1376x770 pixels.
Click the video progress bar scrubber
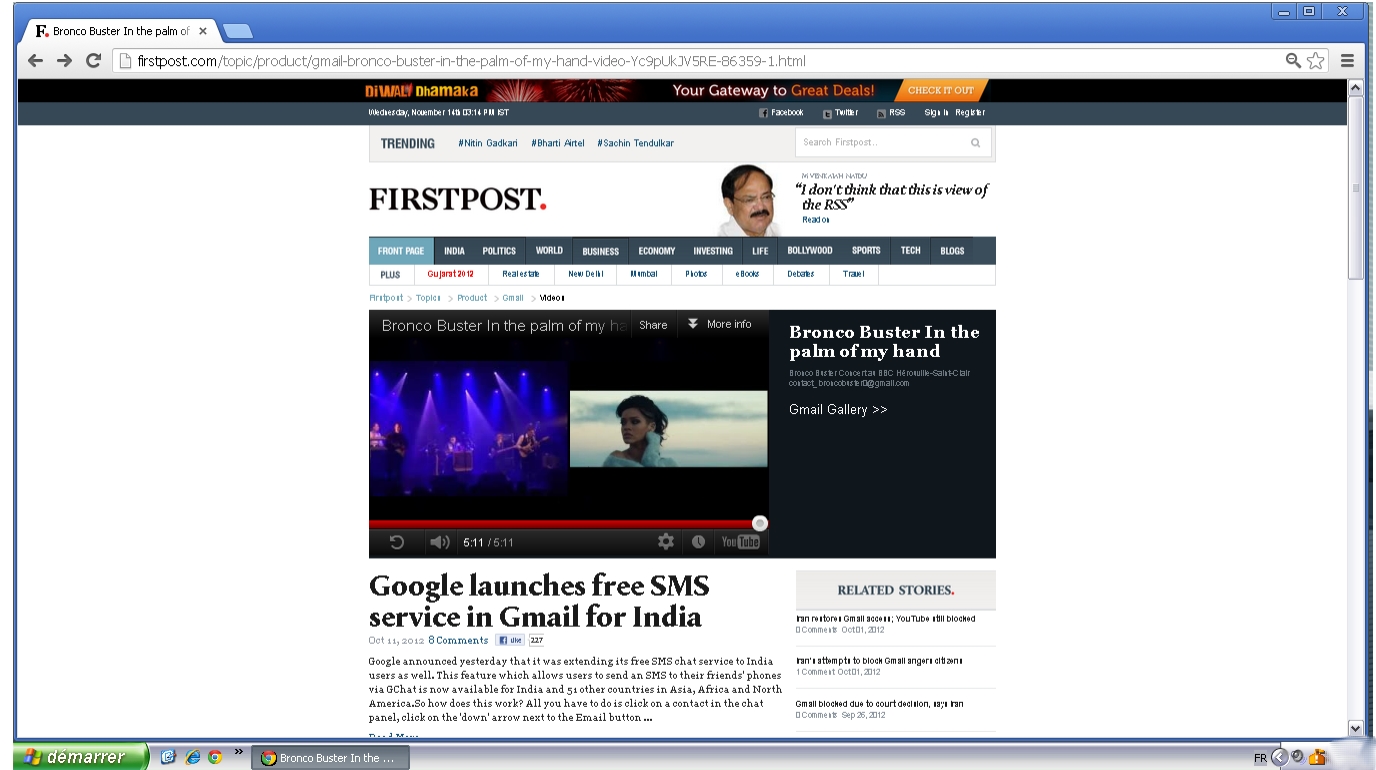(x=760, y=523)
